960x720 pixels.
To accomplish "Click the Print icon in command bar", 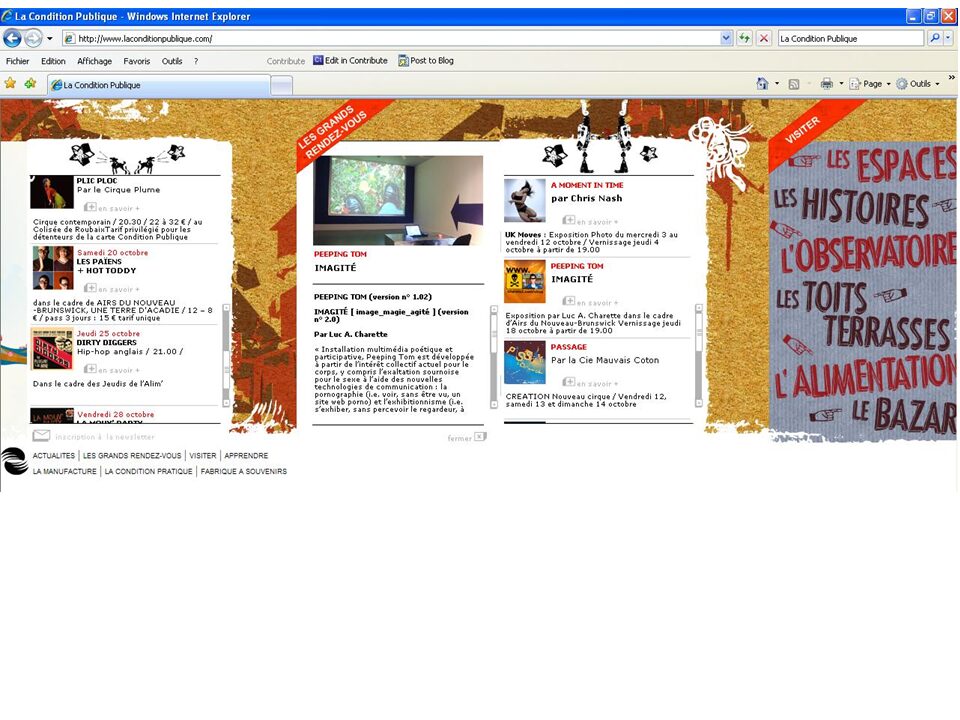I will (826, 84).
